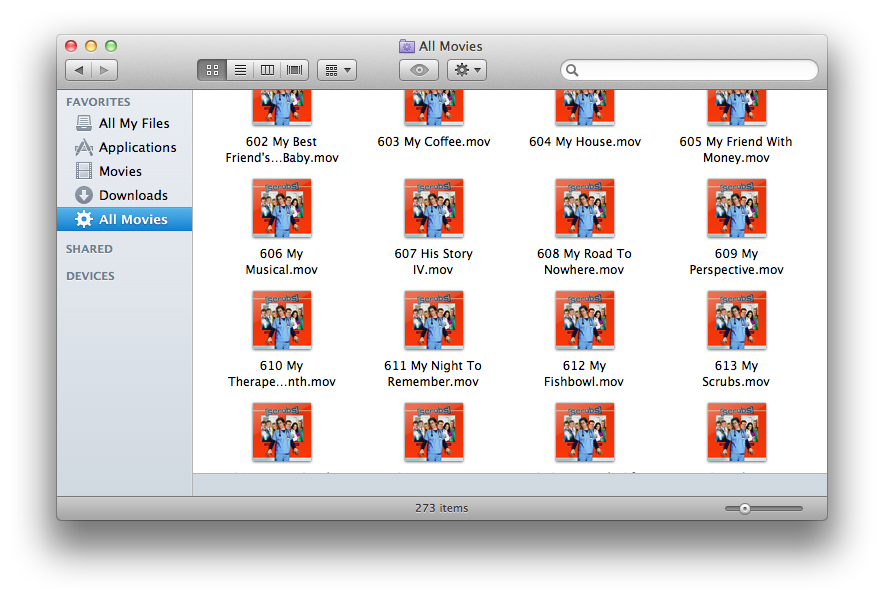The image size is (884, 599).
Task: Select the 610 My Therape...nth.mov thumbnail
Action: (282, 320)
